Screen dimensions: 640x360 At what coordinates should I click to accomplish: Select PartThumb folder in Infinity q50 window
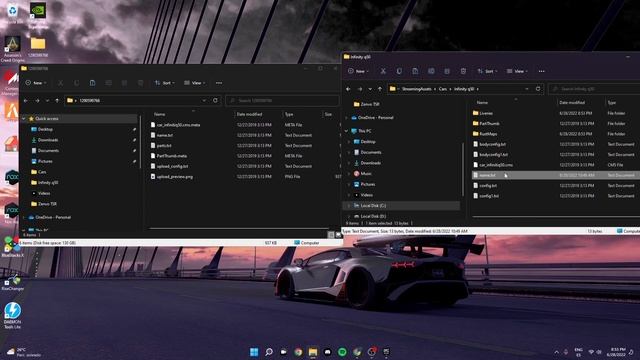coord(489,123)
